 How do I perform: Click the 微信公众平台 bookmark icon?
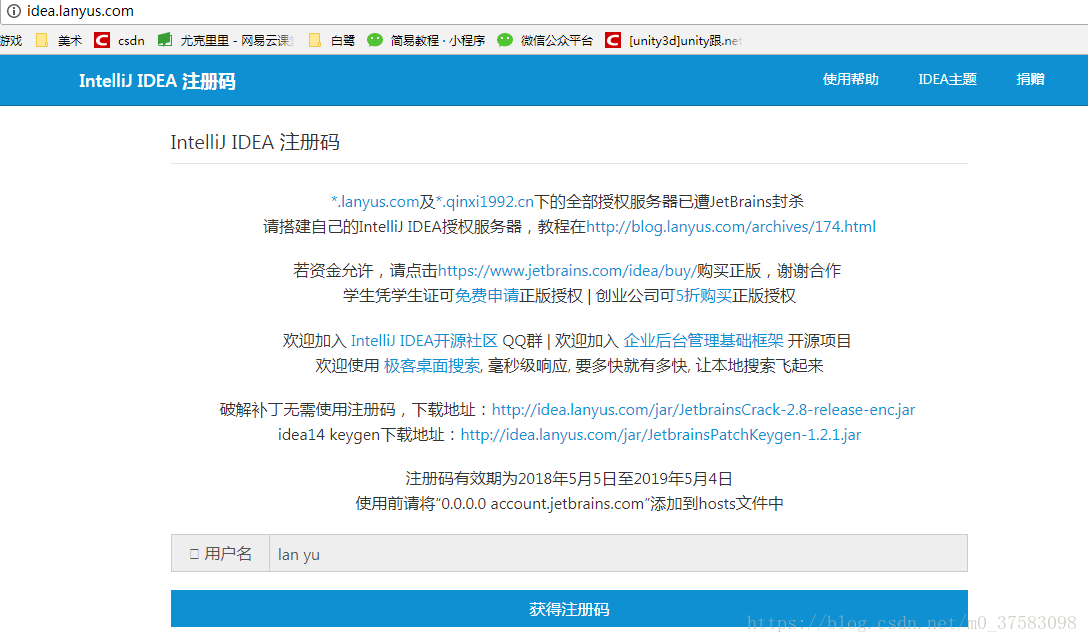[x=505, y=40]
